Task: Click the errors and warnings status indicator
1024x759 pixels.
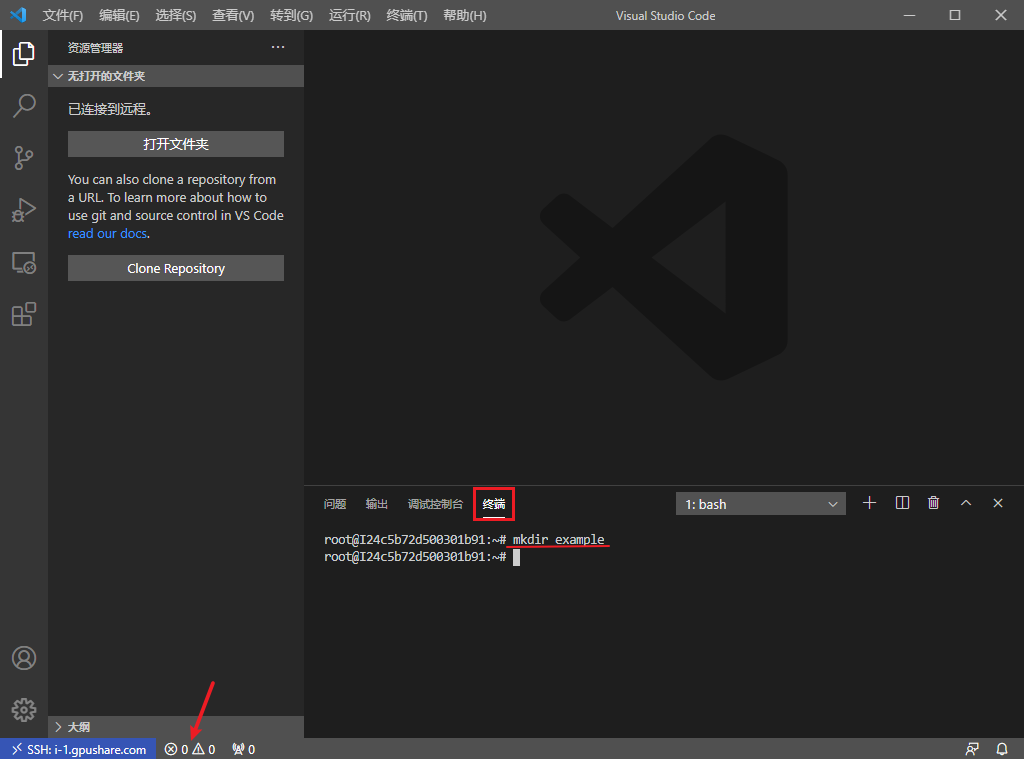Action: [189, 749]
